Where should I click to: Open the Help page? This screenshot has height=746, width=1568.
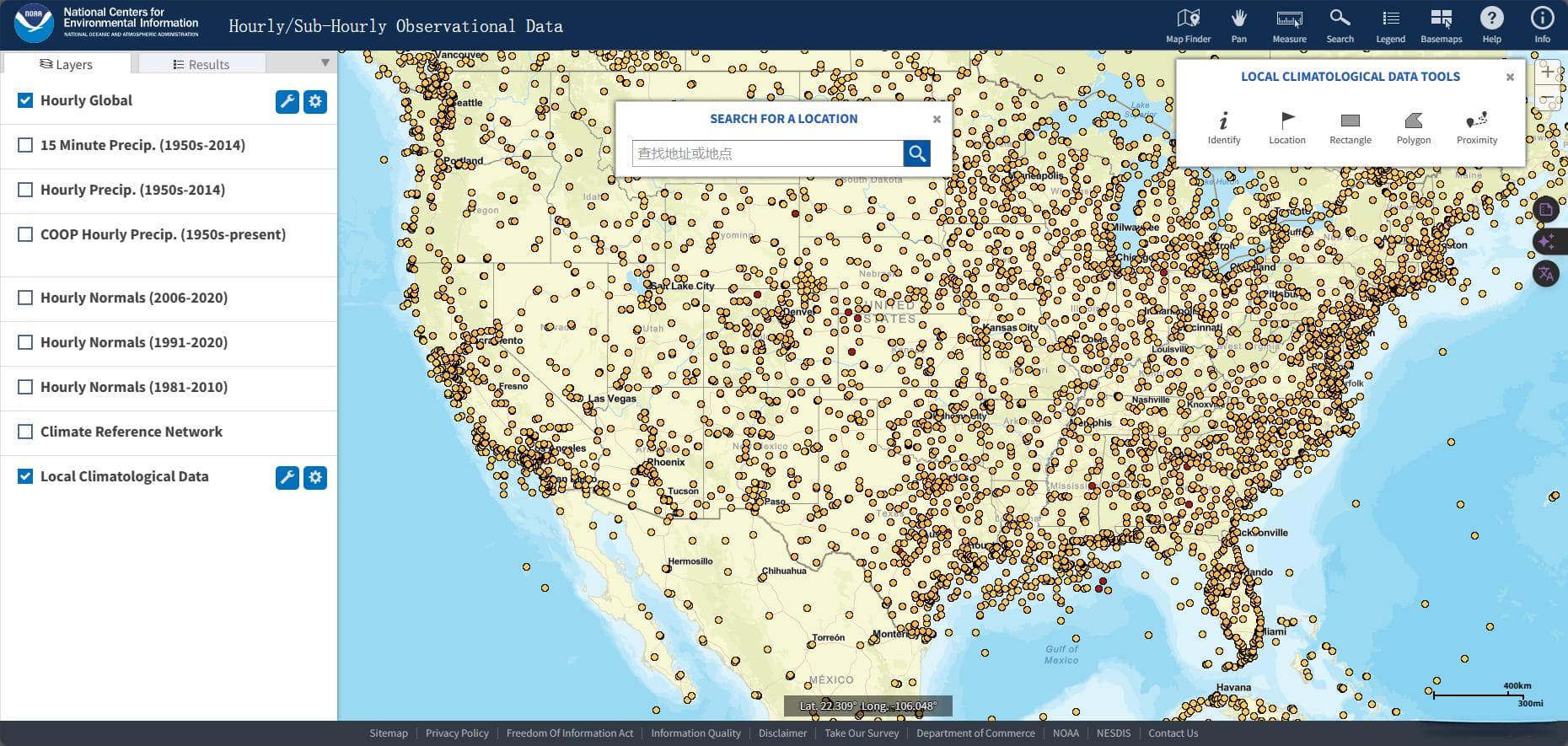coord(1491,26)
